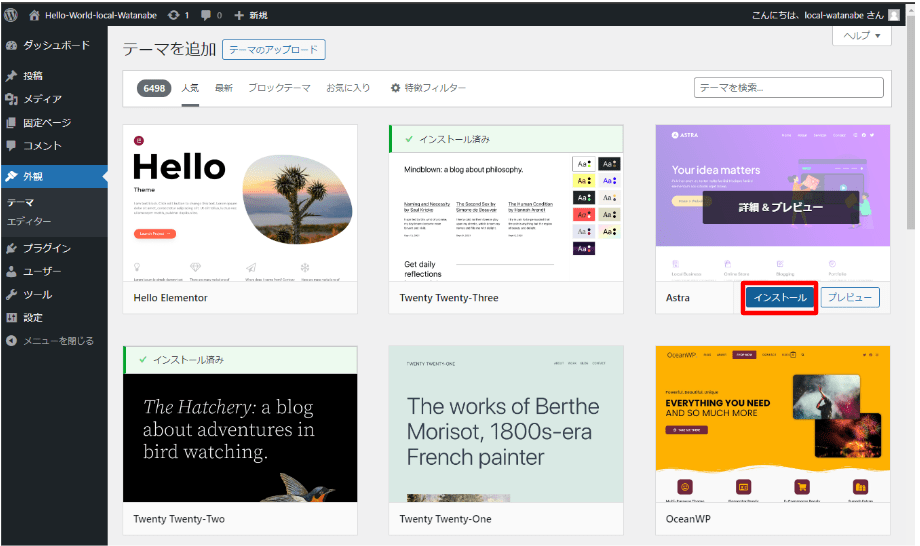
Task: Click テーマのアップロード button
Action: [x=273, y=50]
